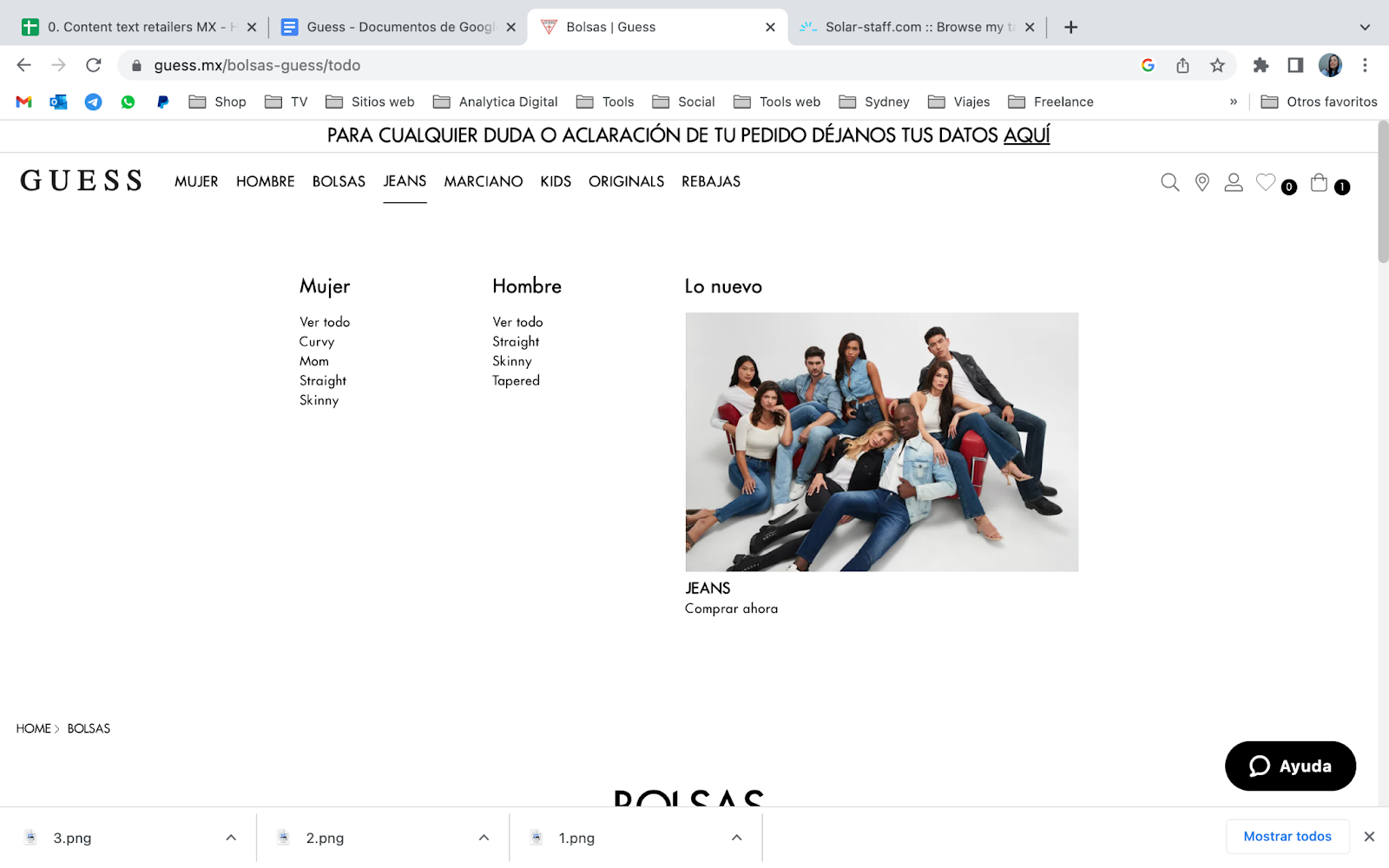The width and height of the screenshot is (1389, 868).
Task: Expand options for the 1.png download
Action: 736,838
